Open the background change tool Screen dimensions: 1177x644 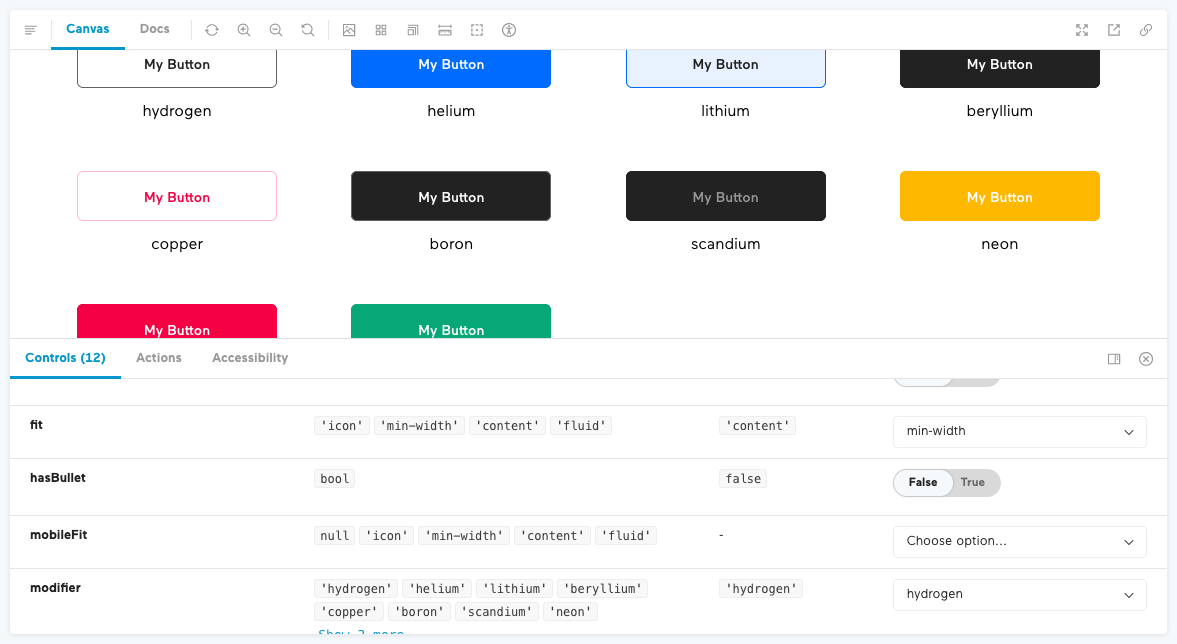tap(349, 30)
